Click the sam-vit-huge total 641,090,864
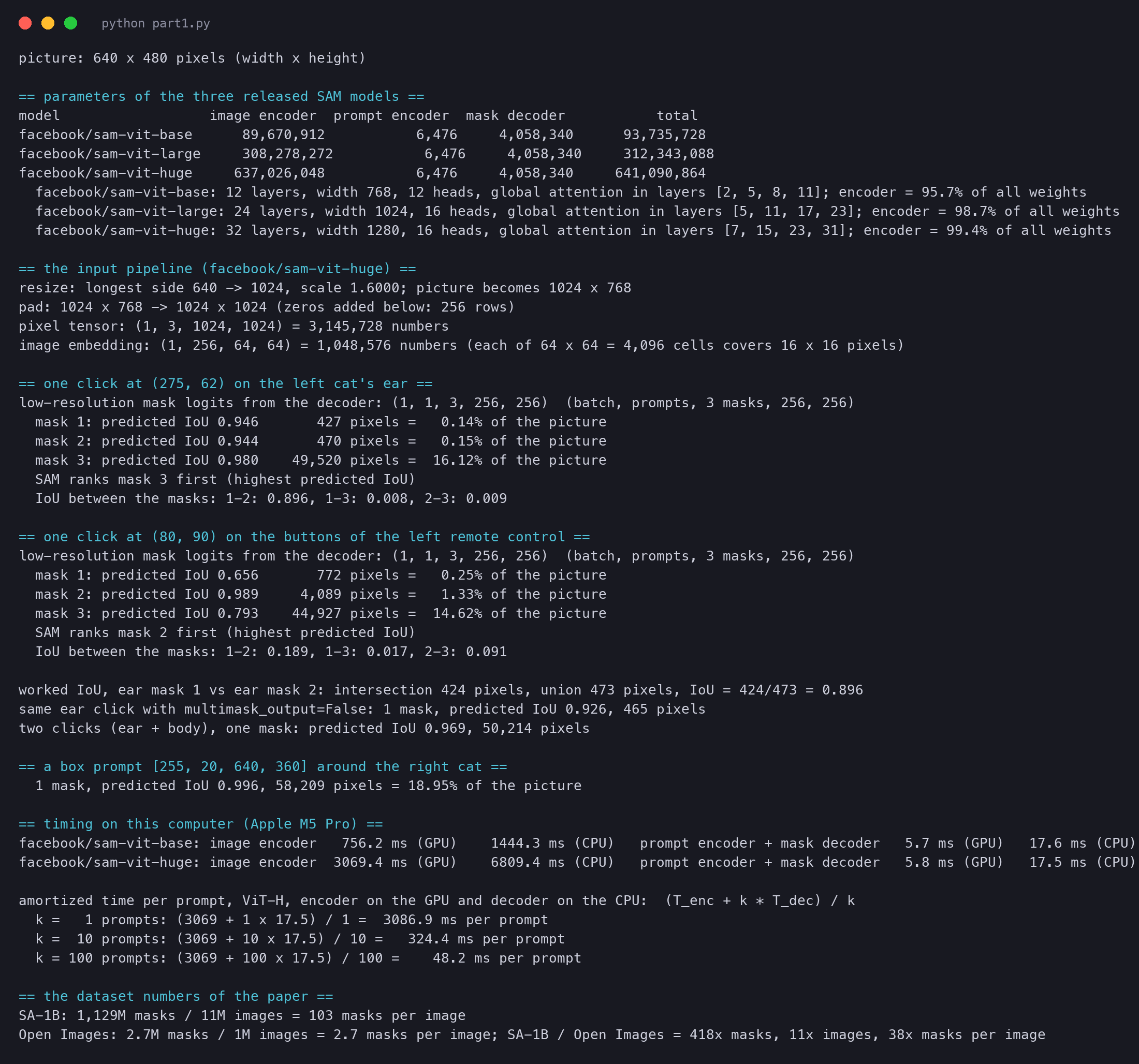 tap(661, 173)
